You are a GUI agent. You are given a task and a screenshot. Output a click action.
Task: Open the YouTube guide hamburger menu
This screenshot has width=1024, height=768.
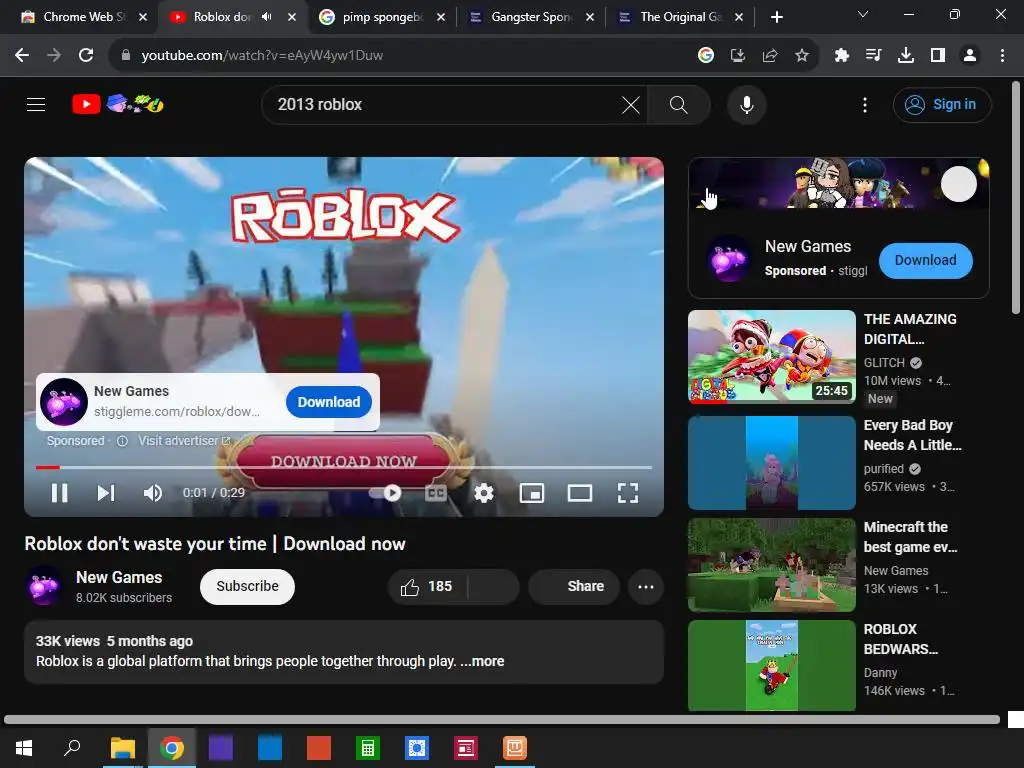click(36, 104)
